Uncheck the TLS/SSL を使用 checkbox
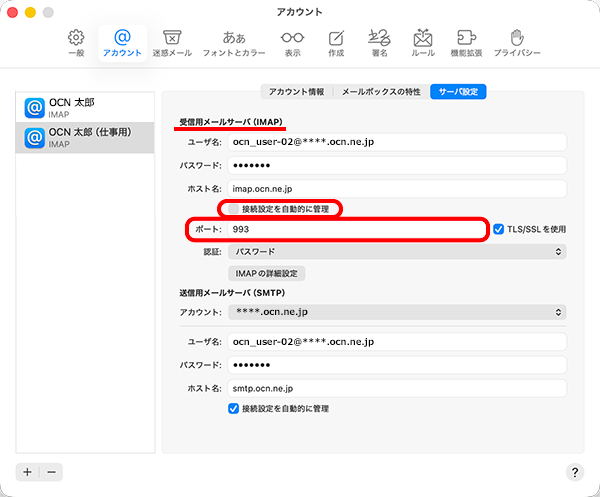600x497 pixels. click(499, 229)
